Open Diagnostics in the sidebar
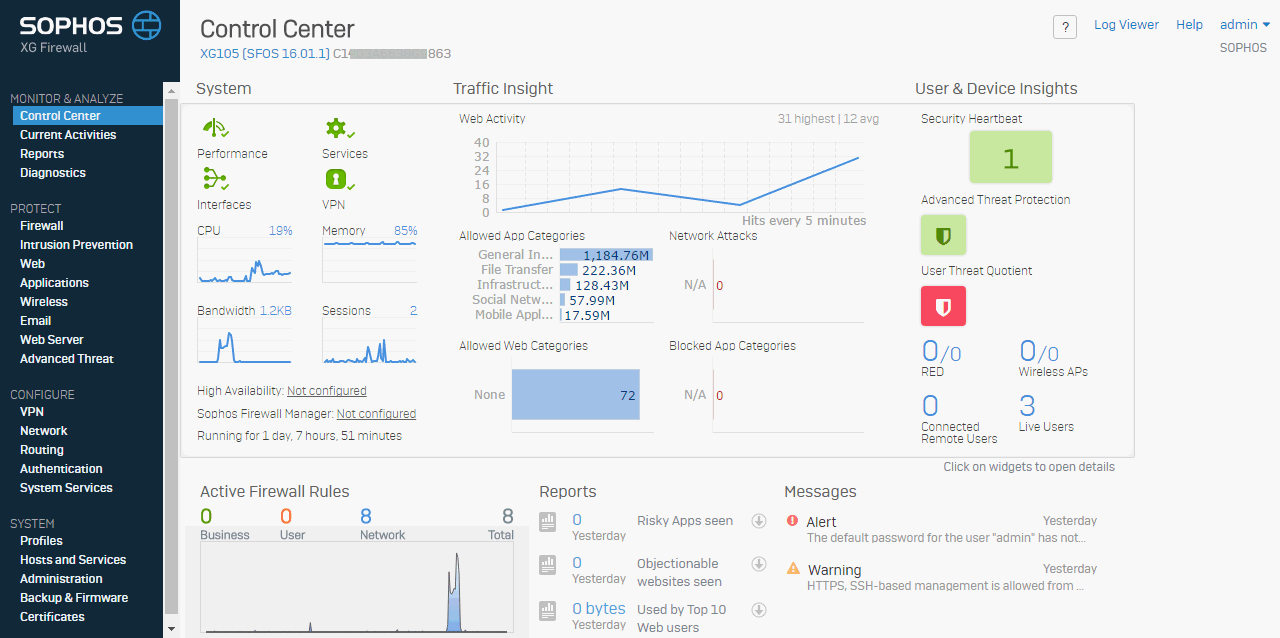Image resolution: width=1280 pixels, height=638 pixels. pos(53,173)
